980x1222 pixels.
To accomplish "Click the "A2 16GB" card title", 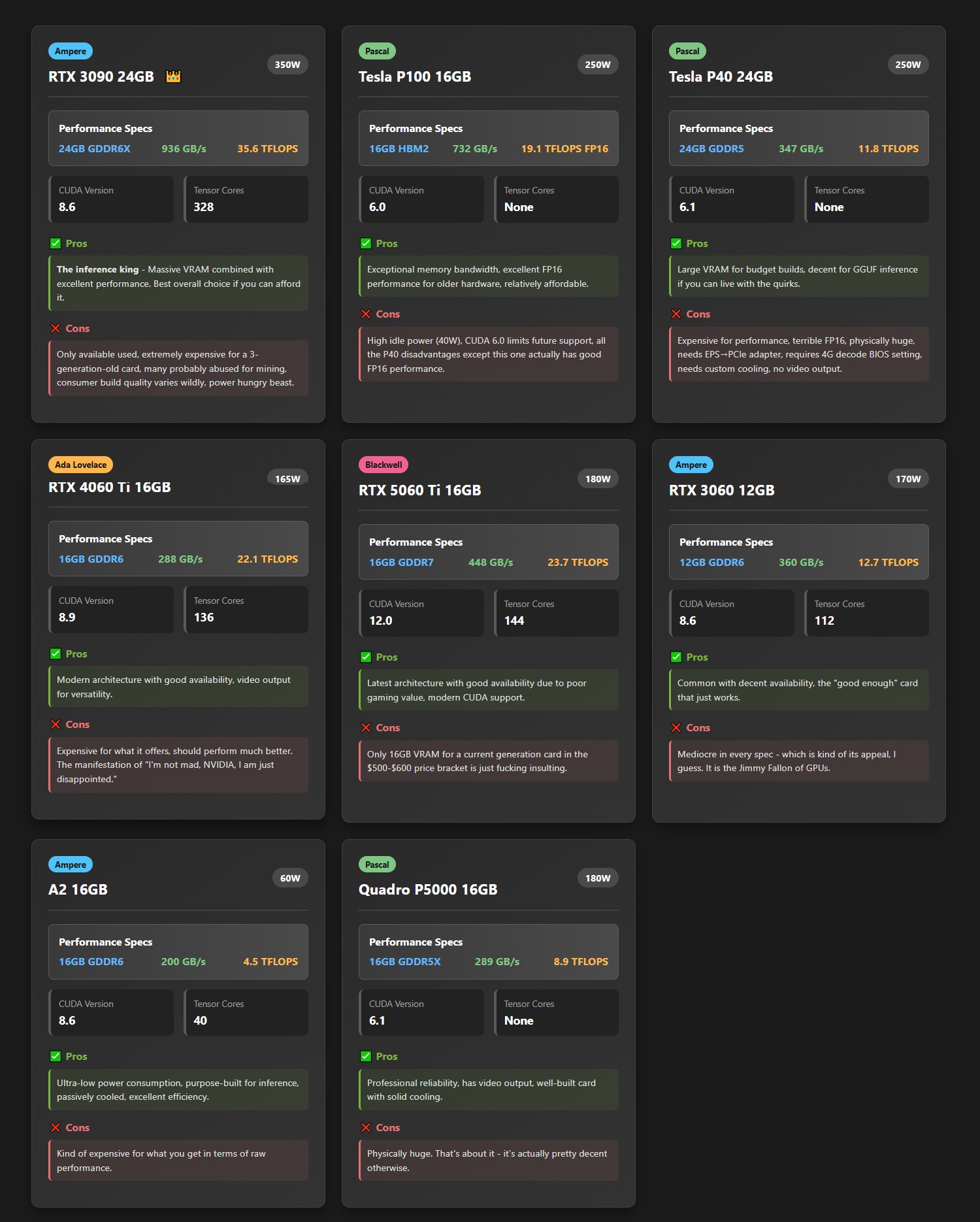I will coord(78,889).
